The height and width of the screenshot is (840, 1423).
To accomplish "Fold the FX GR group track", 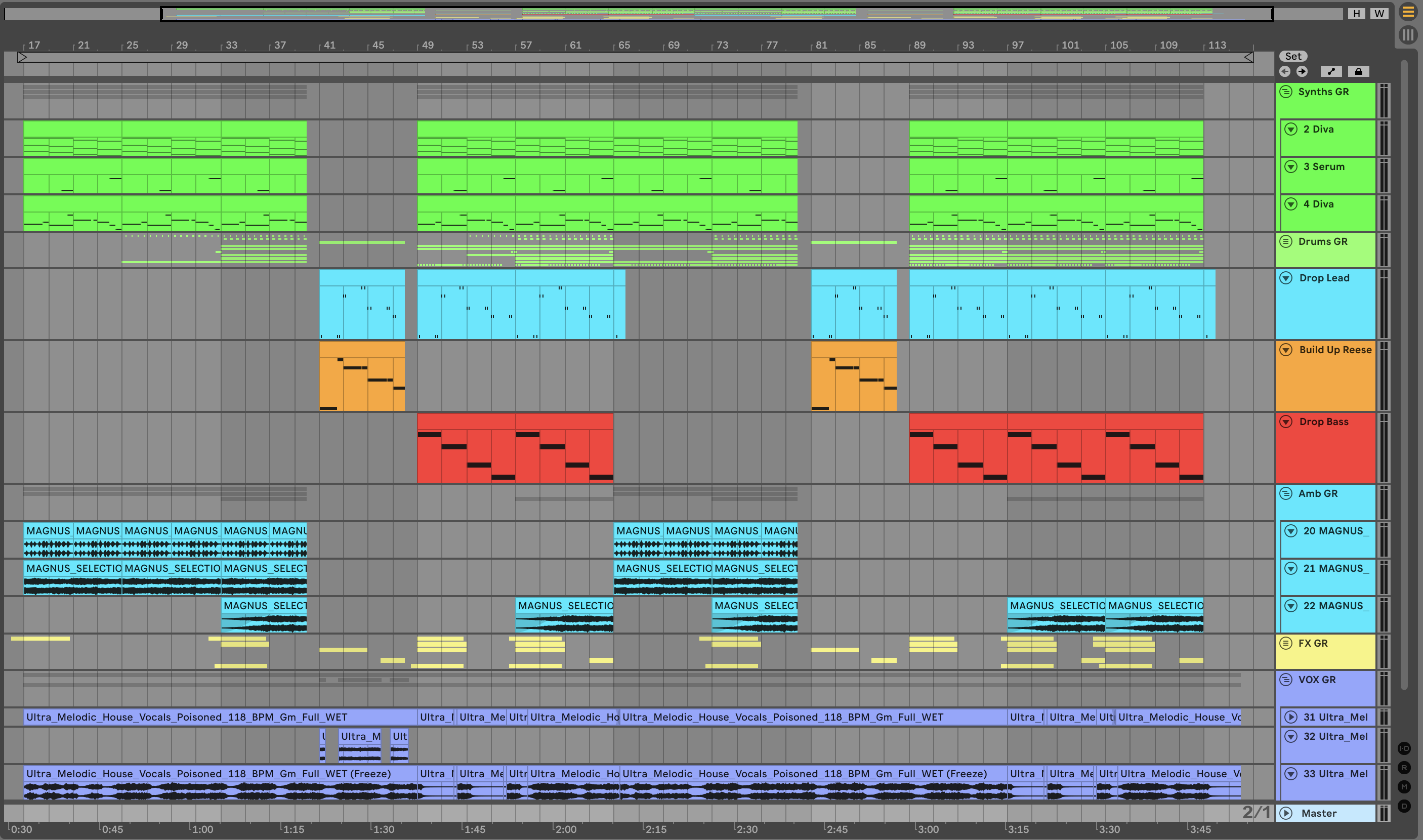I will coord(1286,643).
